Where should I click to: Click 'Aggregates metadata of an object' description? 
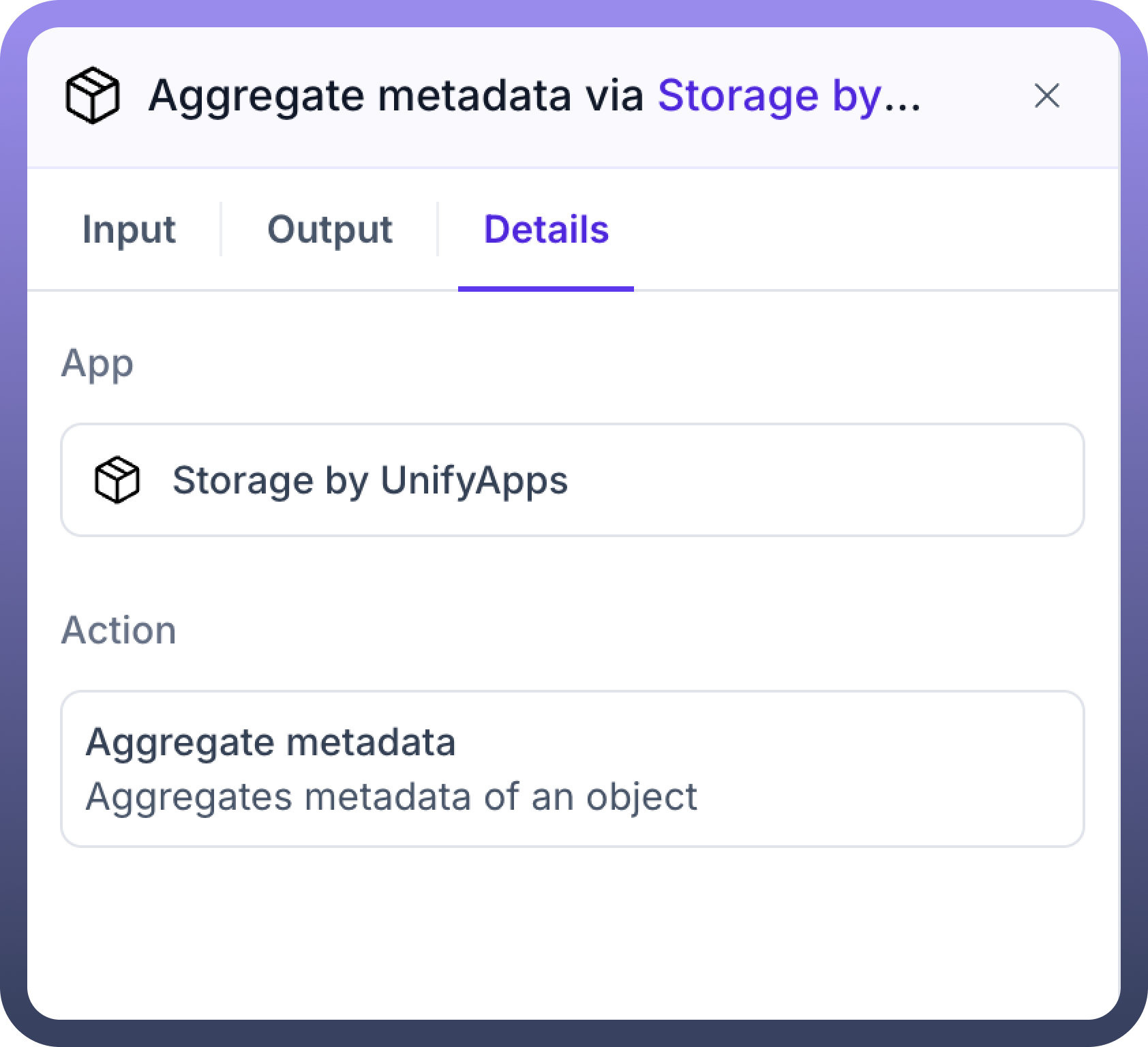[x=391, y=796]
